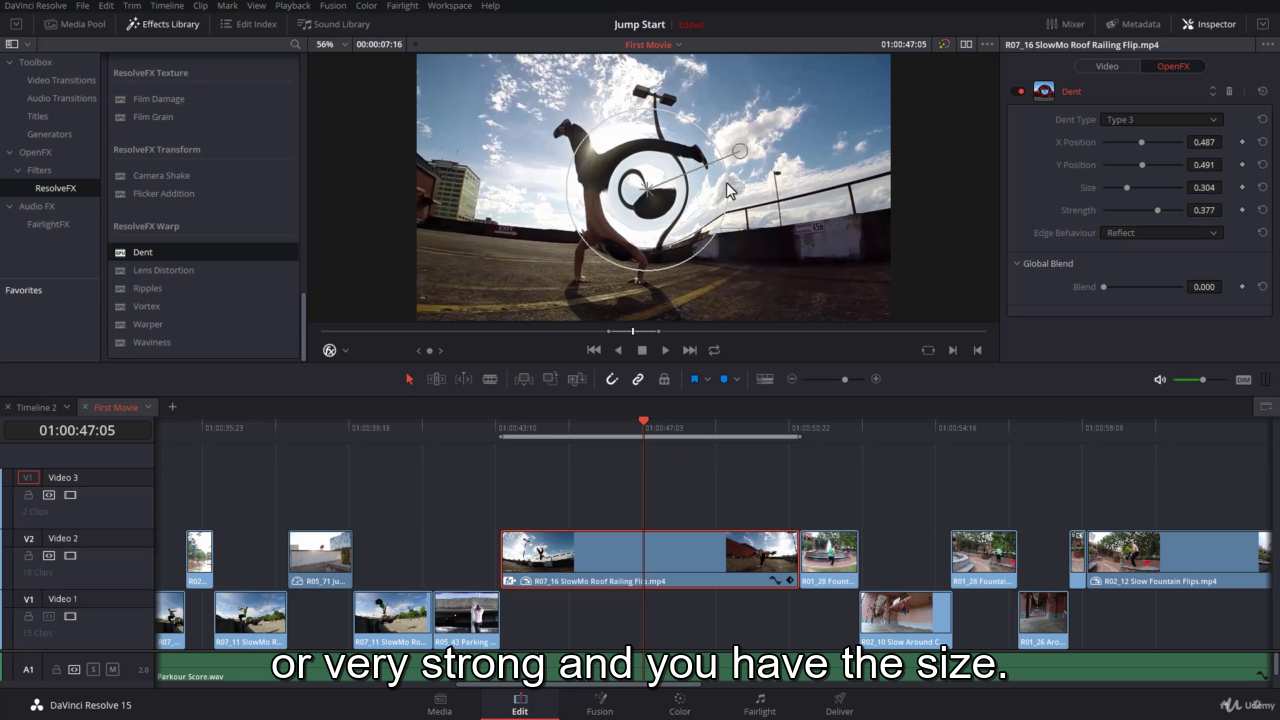Disable the Dent effect red toggle

(x=1021, y=91)
